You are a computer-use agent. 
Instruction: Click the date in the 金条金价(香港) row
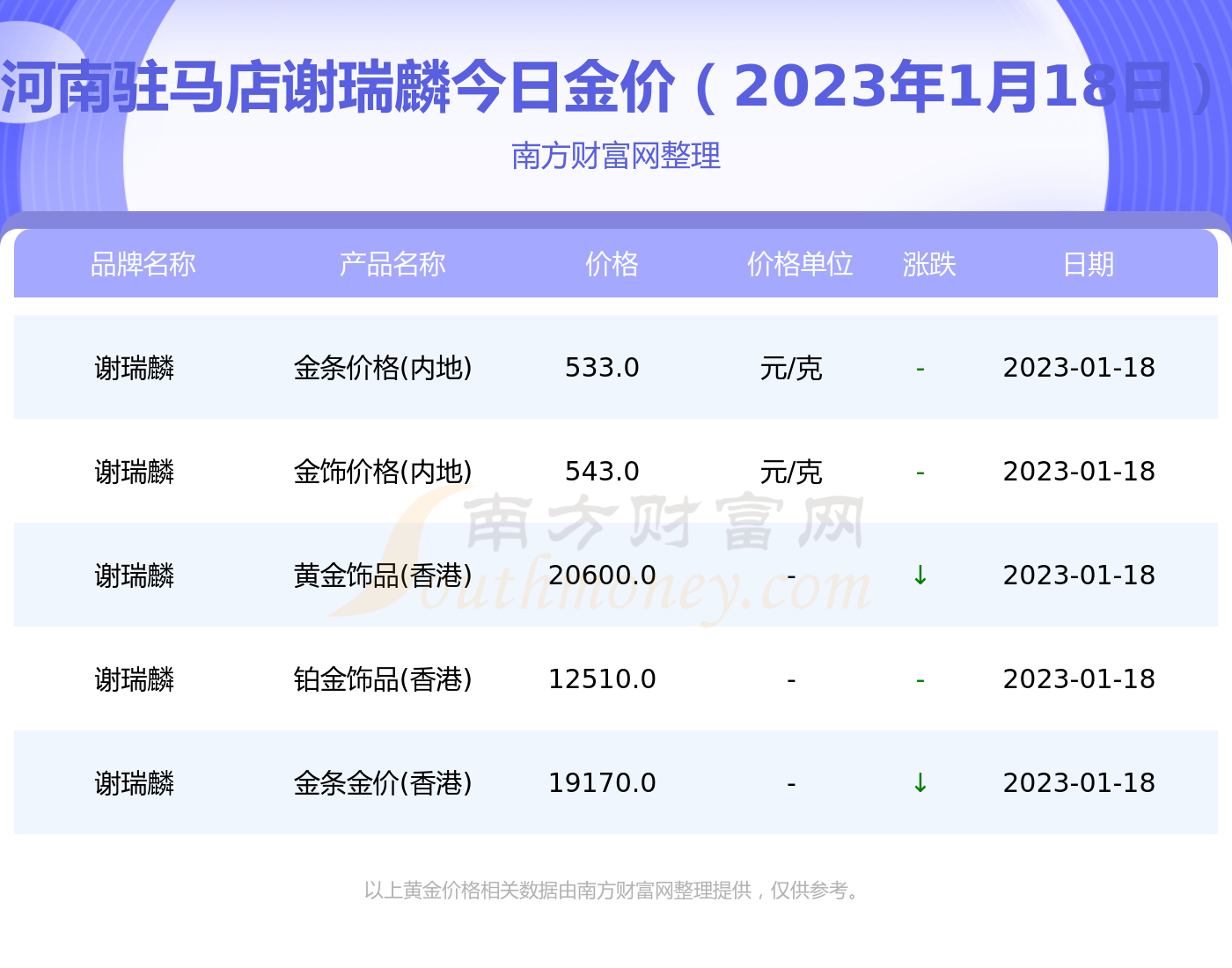pyautogui.click(x=1079, y=783)
